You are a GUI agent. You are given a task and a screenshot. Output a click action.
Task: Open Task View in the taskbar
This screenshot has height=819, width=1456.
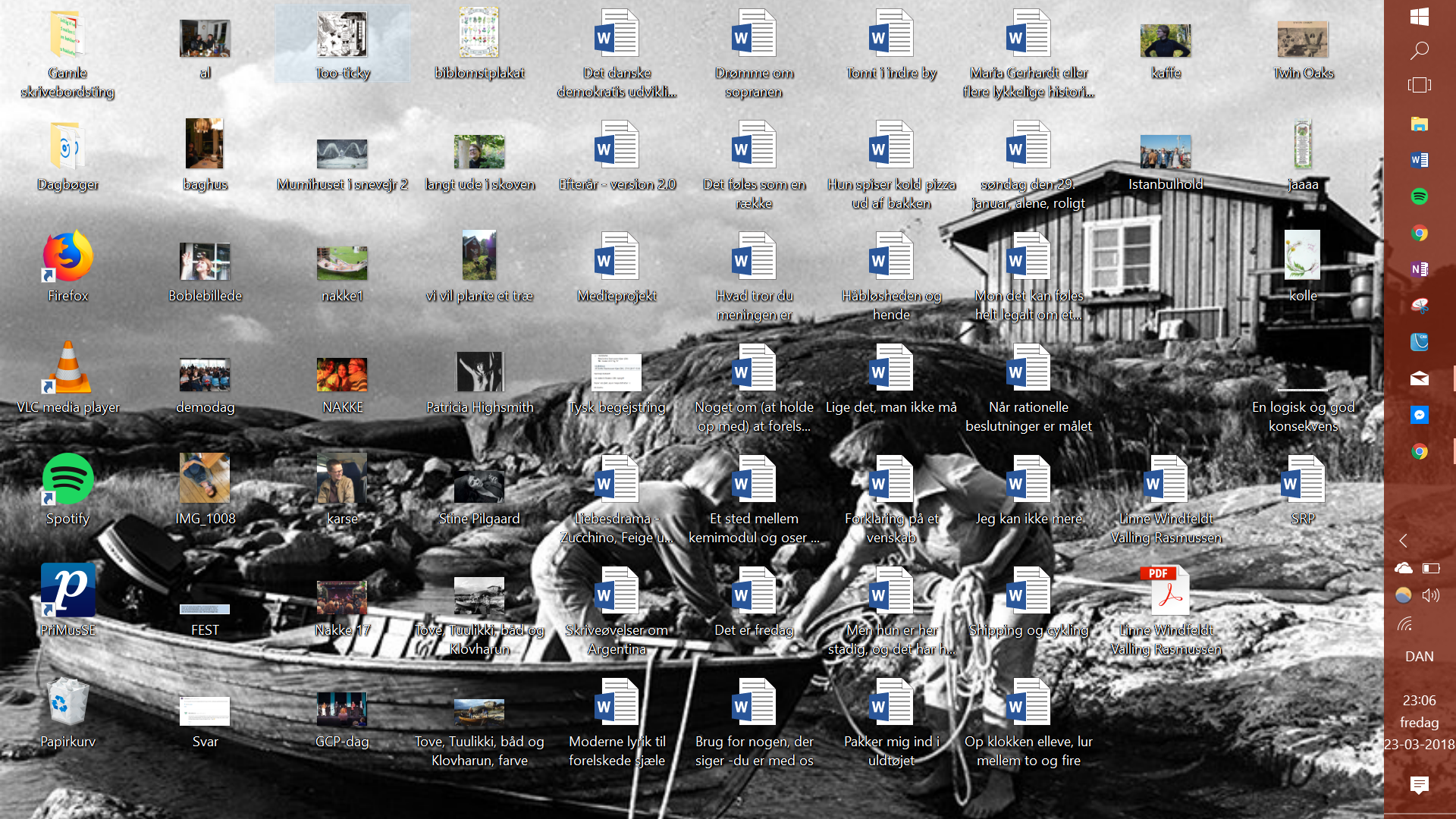tap(1420, 85)
